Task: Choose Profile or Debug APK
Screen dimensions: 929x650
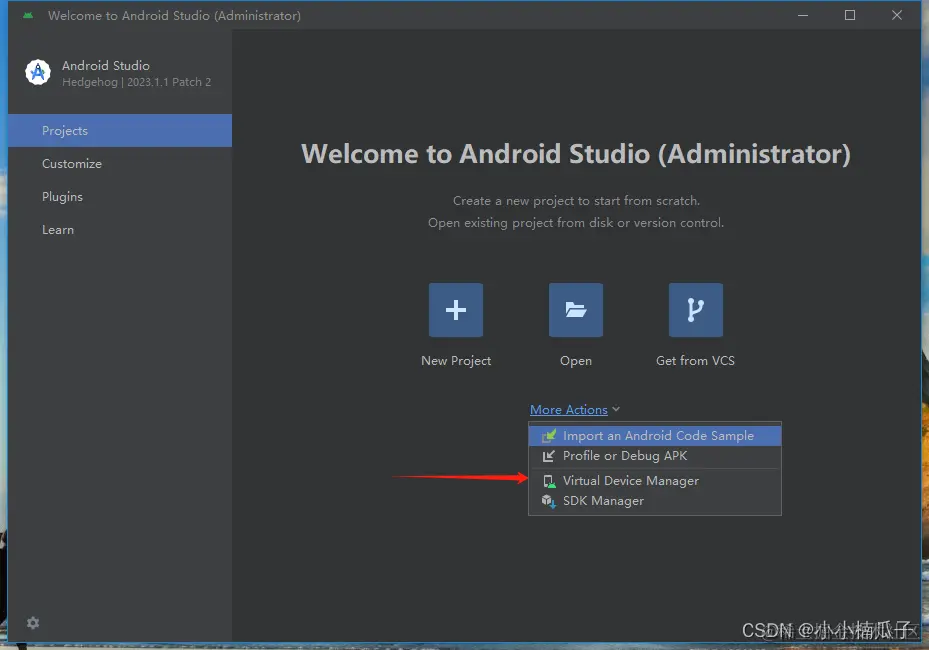Action: (655, 456)
